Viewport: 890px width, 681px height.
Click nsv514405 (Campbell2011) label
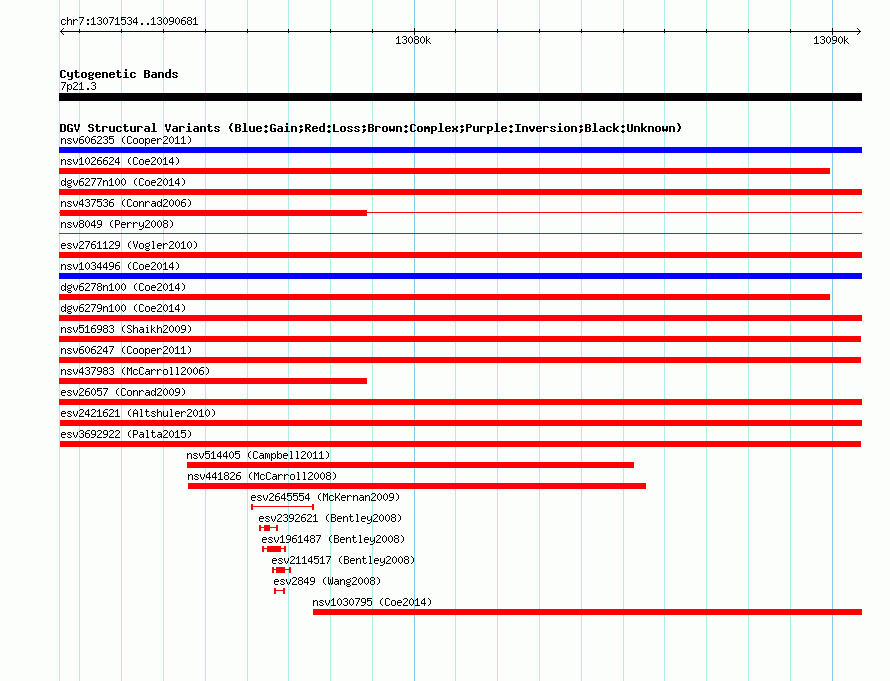pyautogui.click(x=258, y=455)
